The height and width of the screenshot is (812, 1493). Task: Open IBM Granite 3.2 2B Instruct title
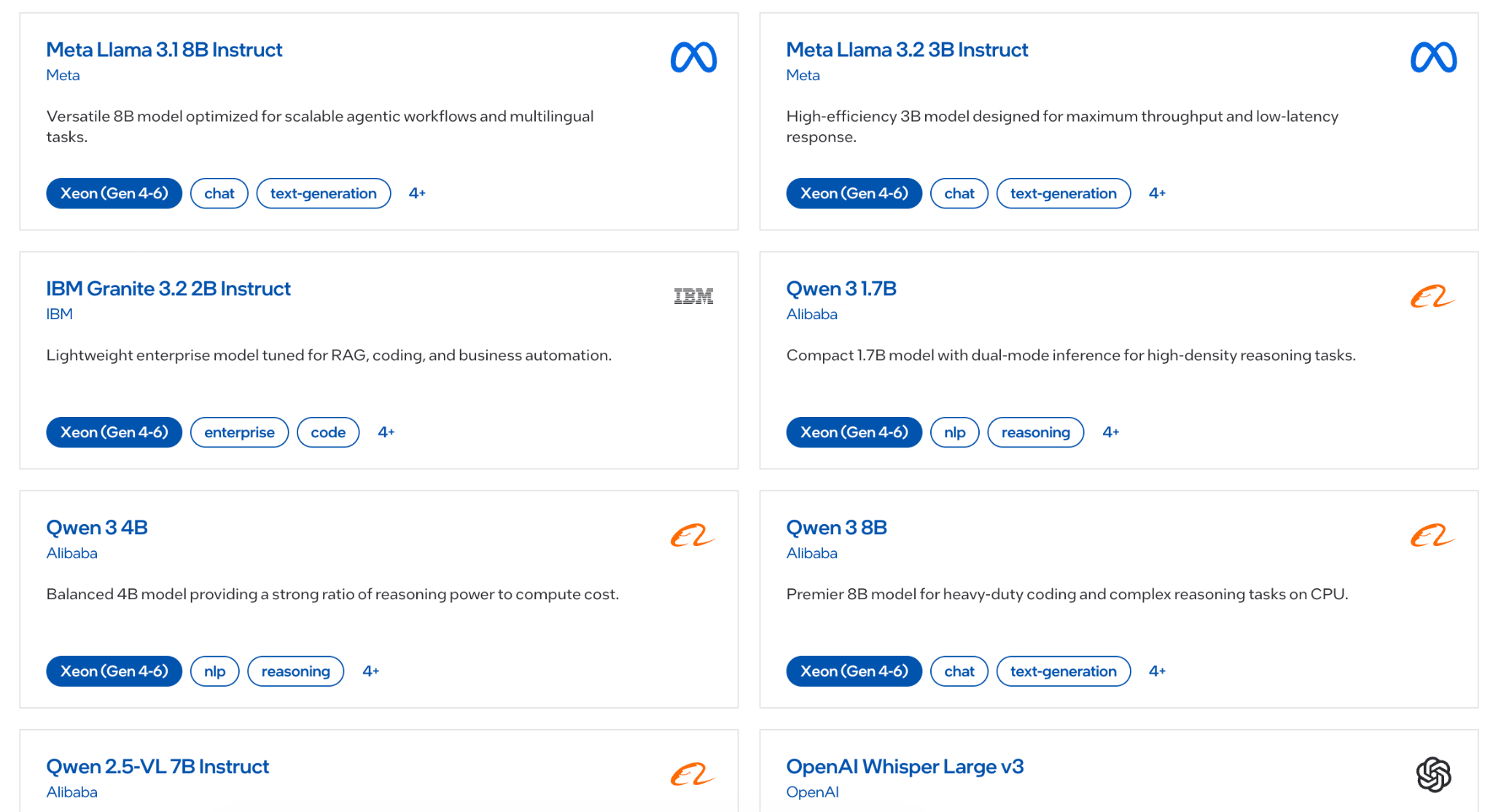pyautogui.click(x=168, y=289)
